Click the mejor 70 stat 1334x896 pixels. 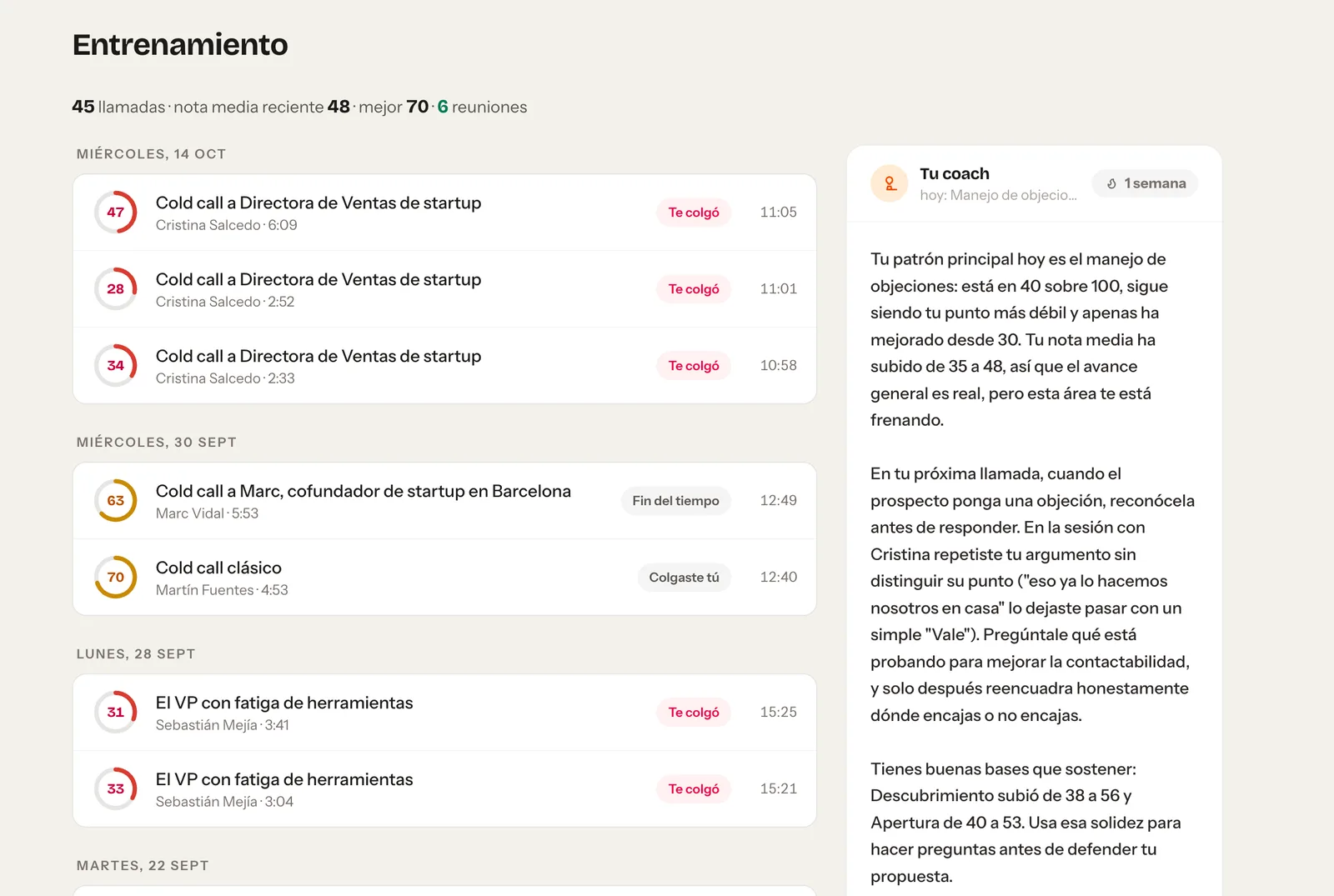pos(394,107)
